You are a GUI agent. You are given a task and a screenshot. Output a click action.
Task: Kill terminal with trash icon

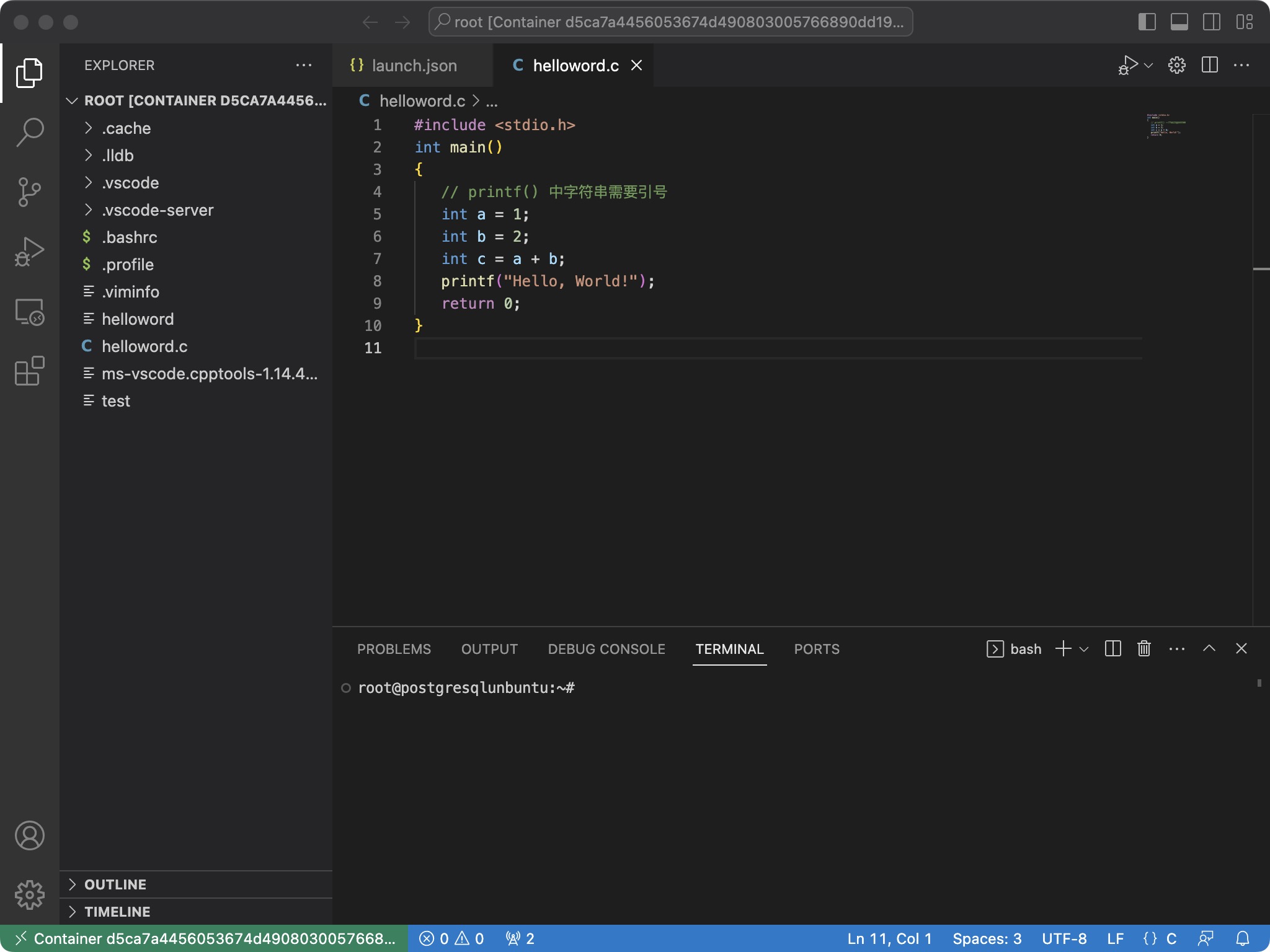[1144, 648]
